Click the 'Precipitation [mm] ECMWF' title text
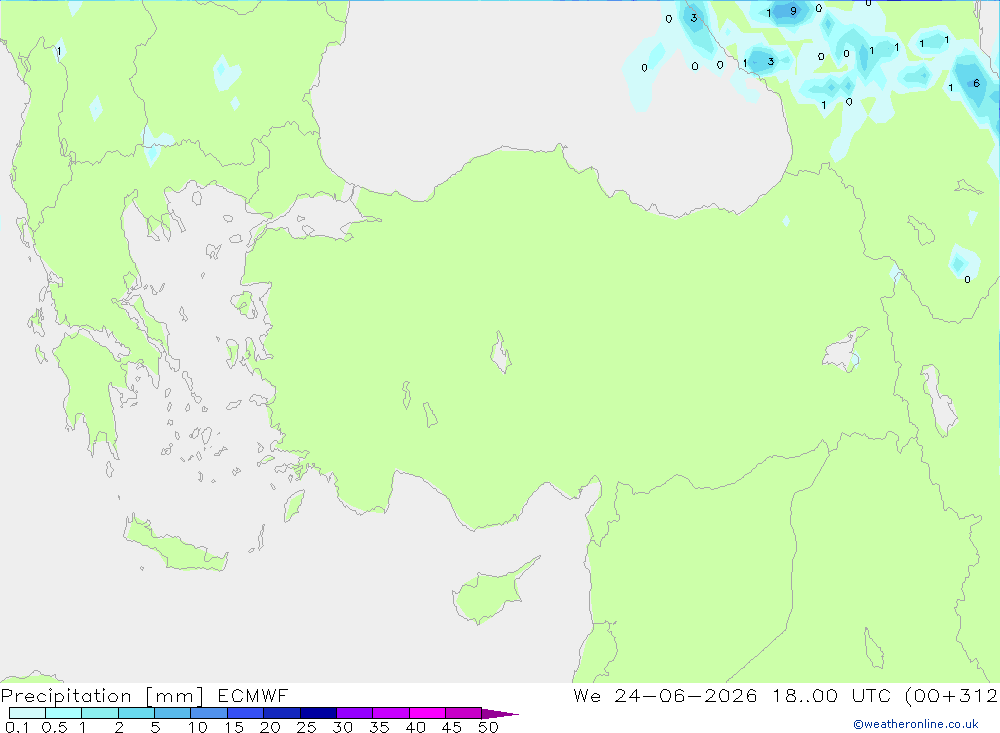The width and height of the screenshot is (1000, 733). 144,695
